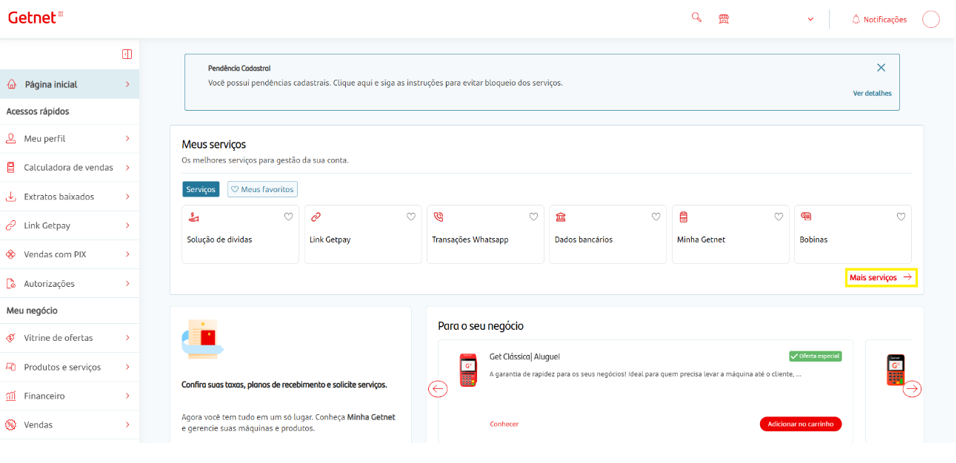This screenshot has width=956, height=463.
Task: Open Página inicial menu item
Action: [x=70, y=84]
